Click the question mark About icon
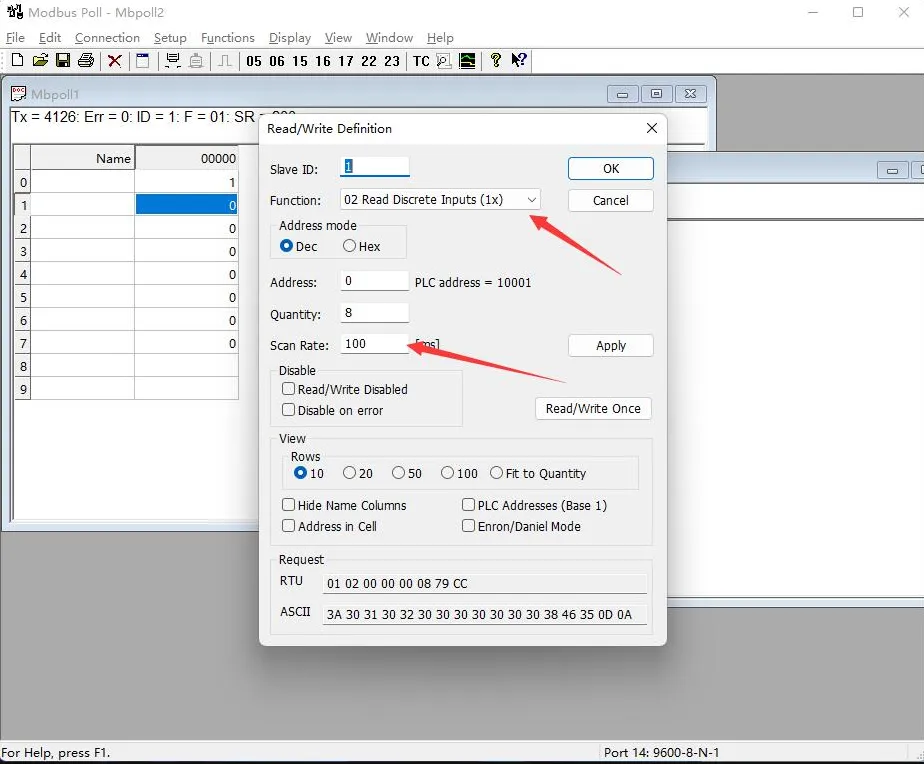This screenshot has width=924, height=764. click(x=495, y=61)
